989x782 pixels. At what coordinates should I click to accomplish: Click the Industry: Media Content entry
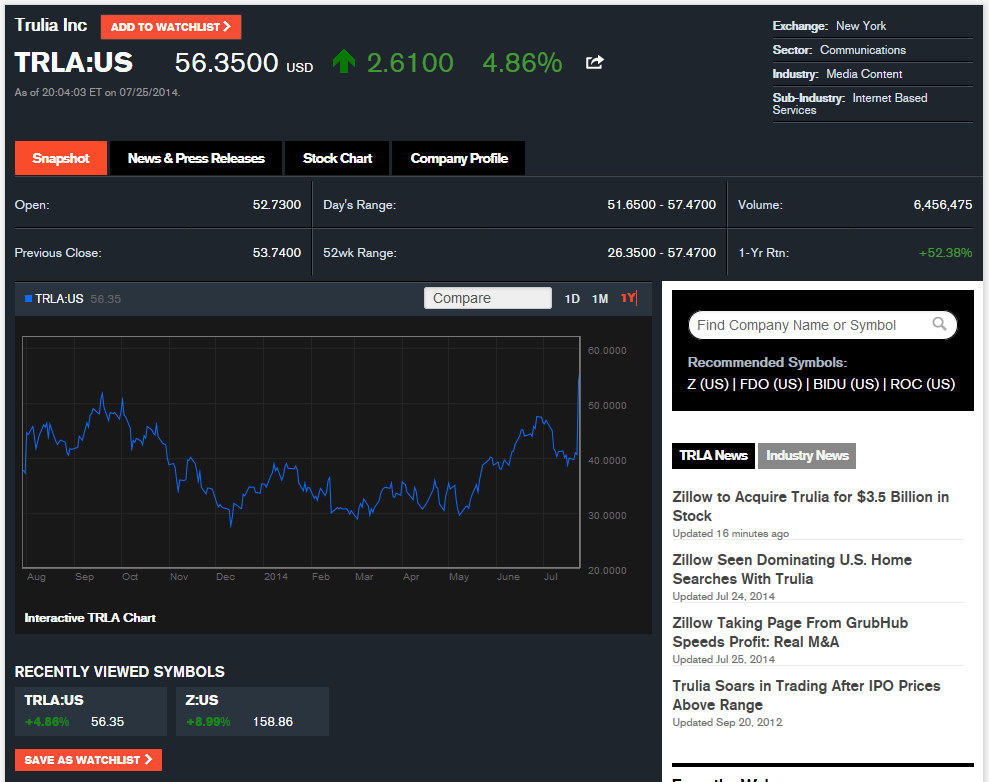[x=837, y=74]
